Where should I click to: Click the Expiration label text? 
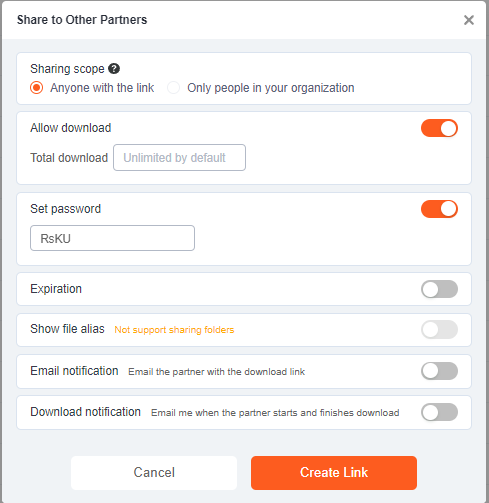(x=56, y=289)
